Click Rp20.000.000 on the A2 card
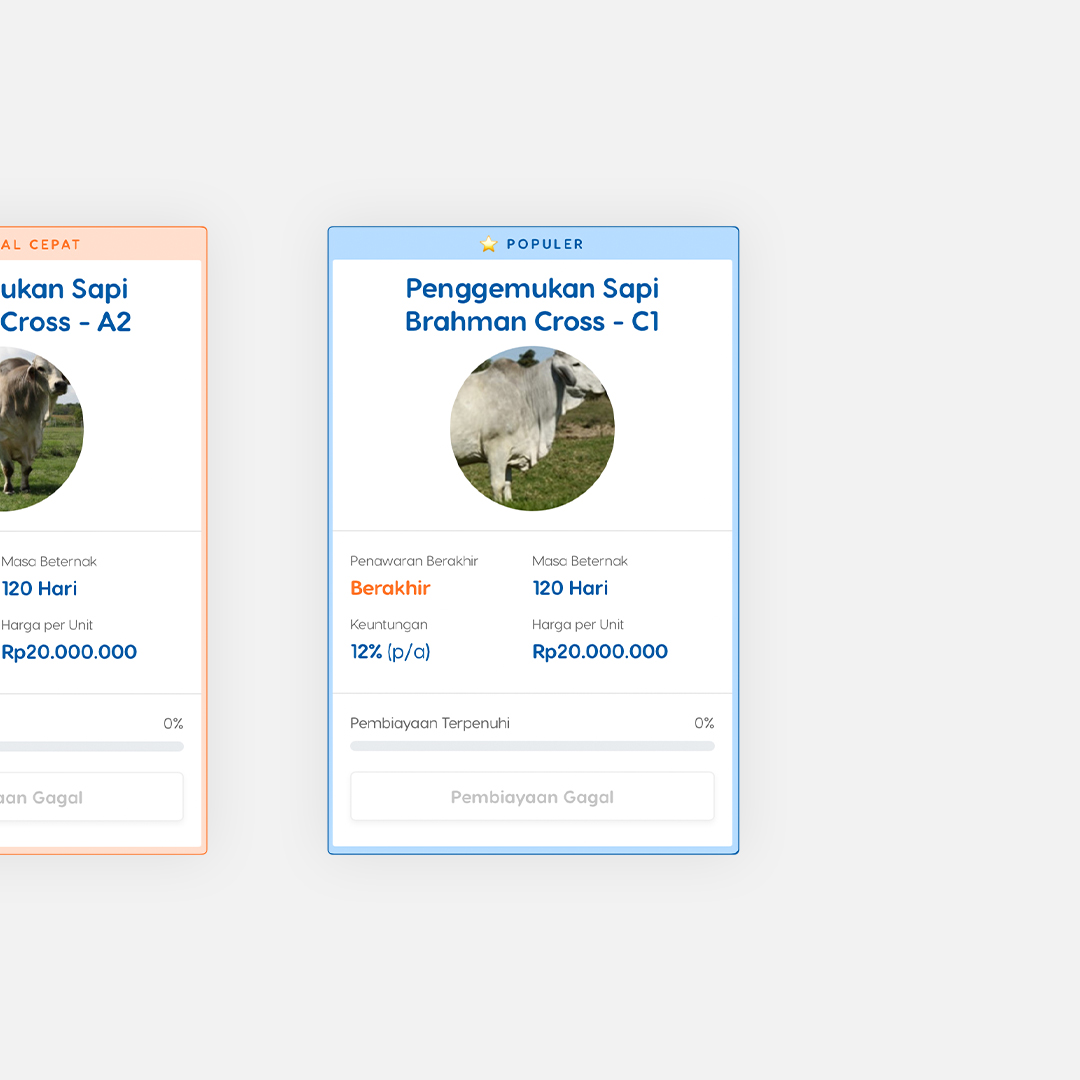 click(x=69, y=652)
